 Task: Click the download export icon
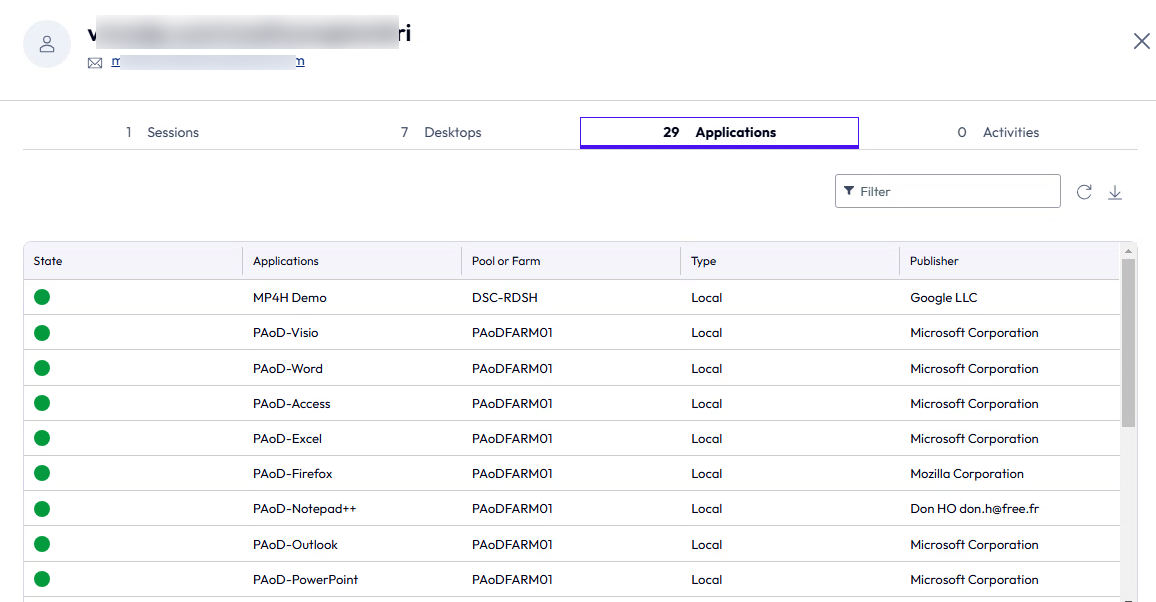tap(1115, 192)
